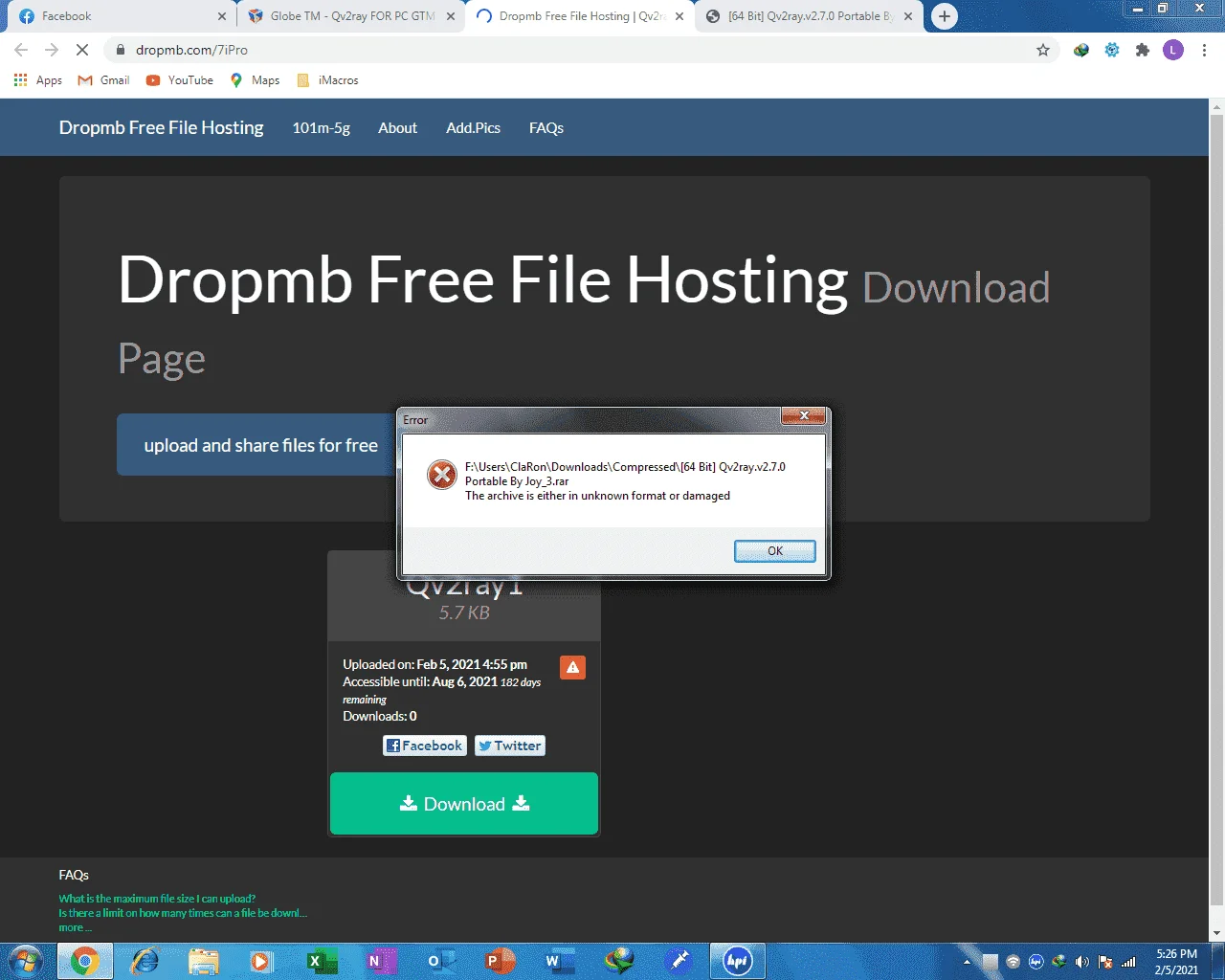Open the Windows Start menu
The width and height of the screenshot is (1225, 980).
pyautogui.click(x=25, y=961)
